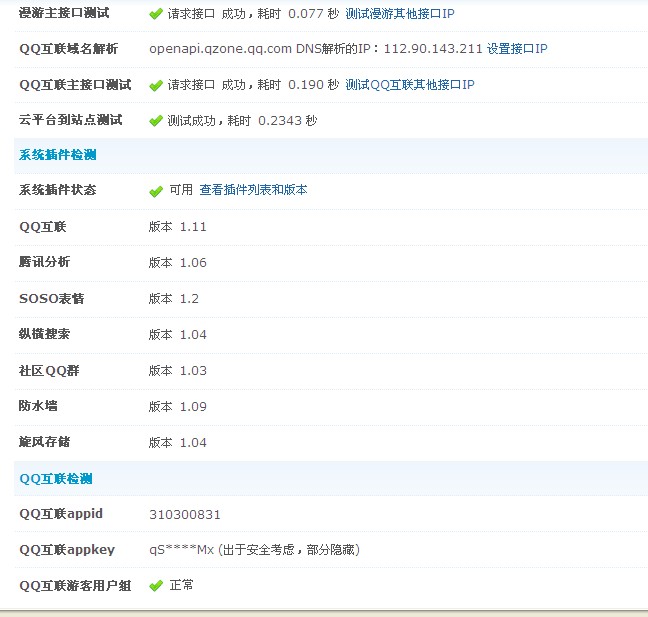Image resolution: width=648 pixels, height=617 pixels.
Task: Select 旋风存储 version 1.04 text
Action: tap(178, 443)
